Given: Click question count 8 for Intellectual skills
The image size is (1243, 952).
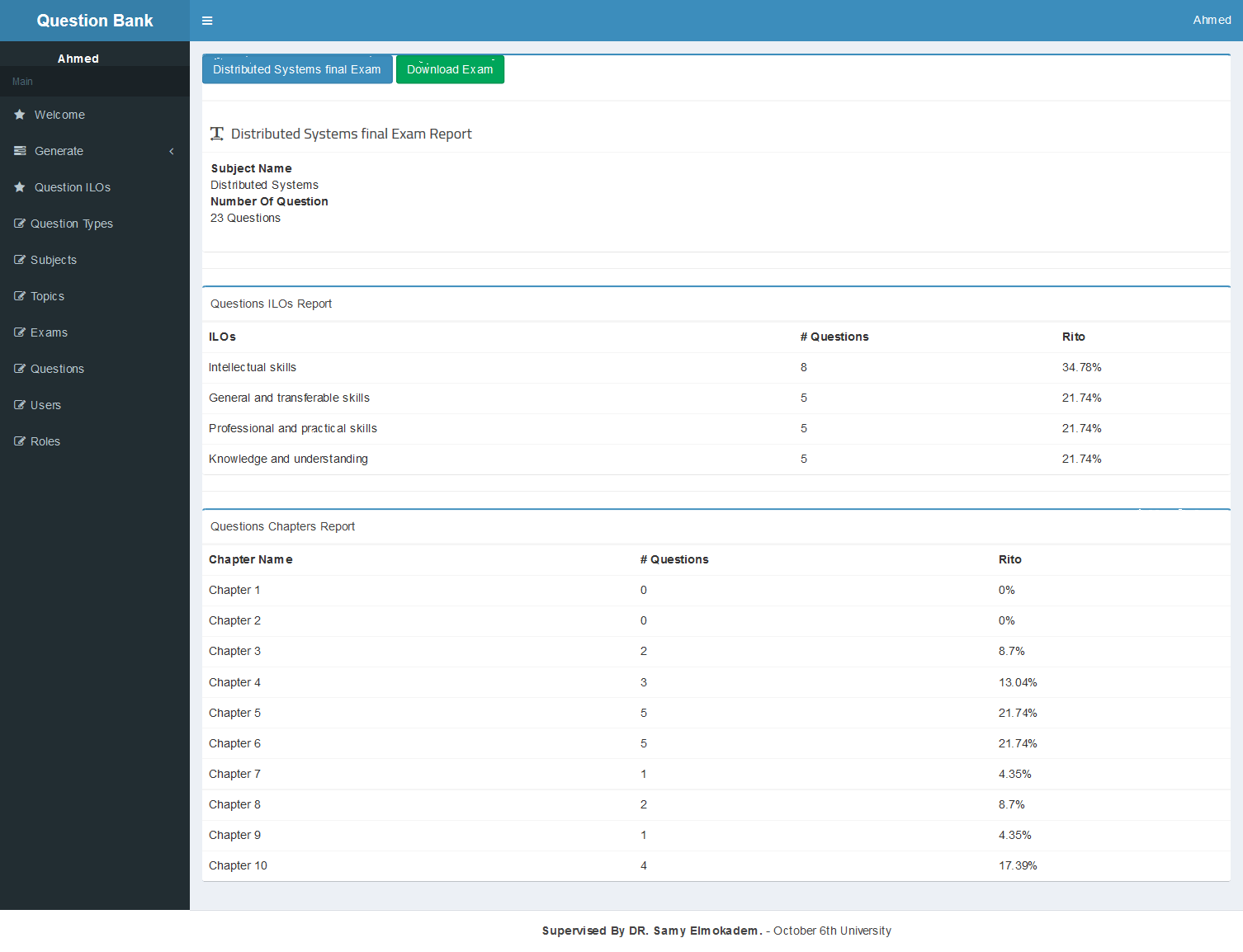Looking at the screenshot, I should [803, 367].
